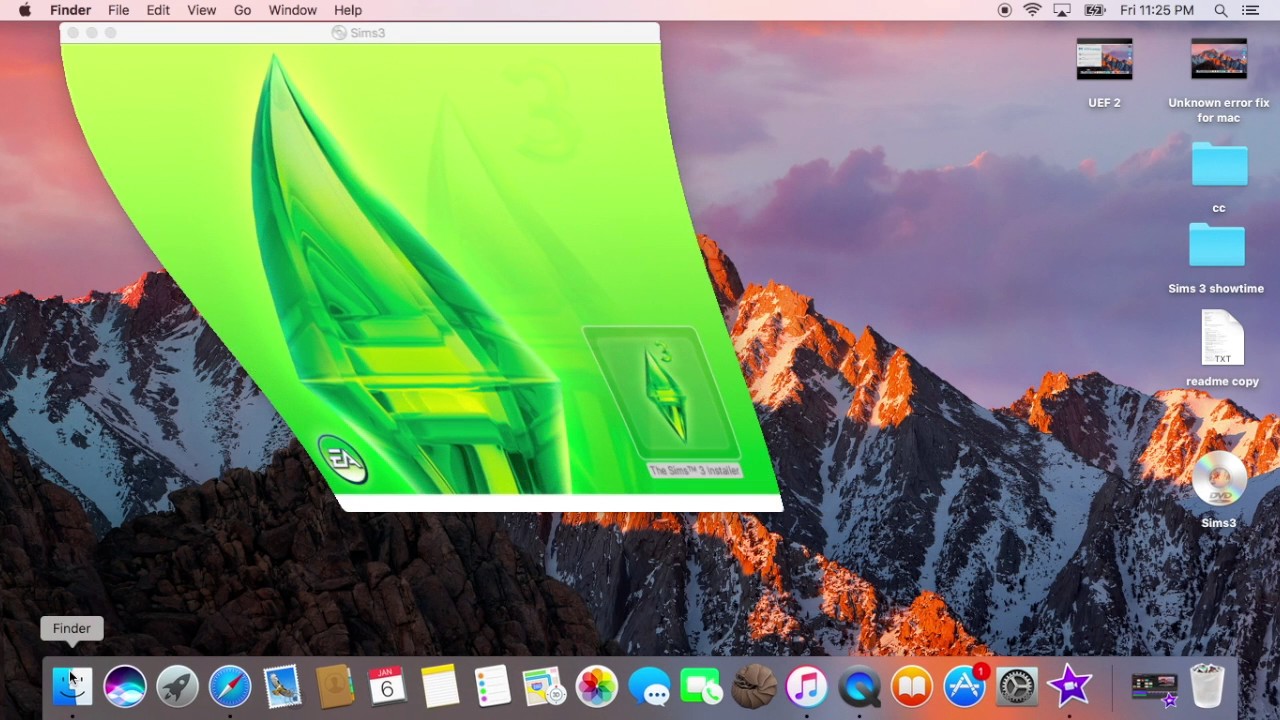
Task: Open System Preferences gear icon
Action: pyautogui.click(x=1017, y=686)
